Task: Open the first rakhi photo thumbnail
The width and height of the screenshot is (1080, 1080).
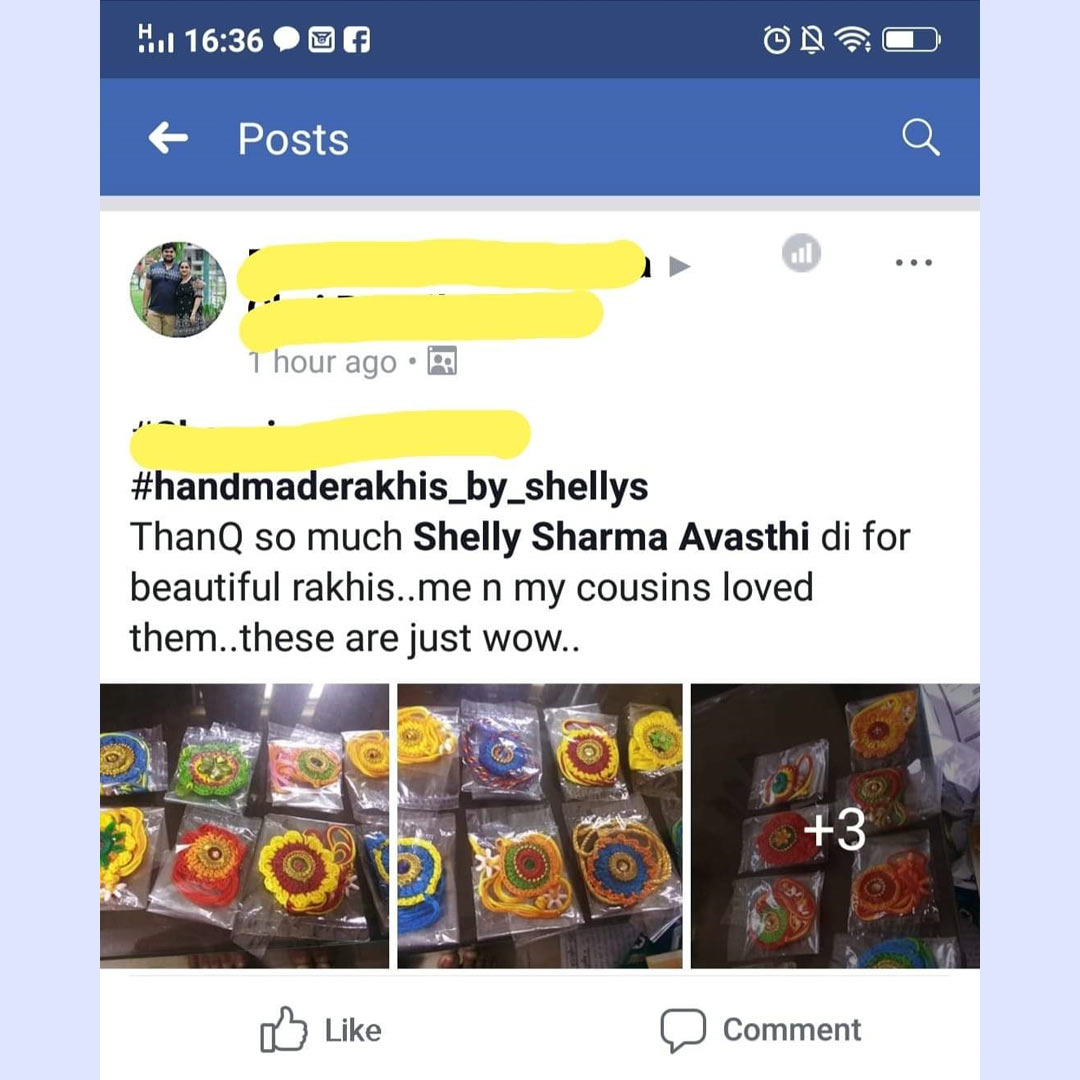Action: click(x=245, y=826)
